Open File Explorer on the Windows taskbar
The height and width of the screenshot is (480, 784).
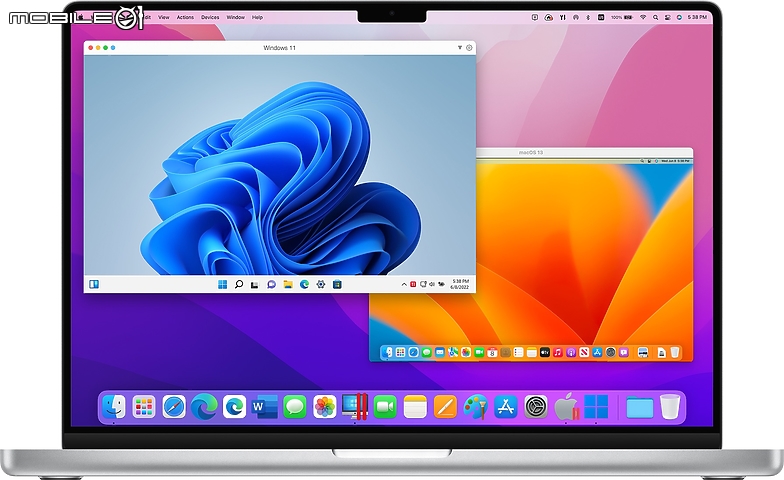pyautogui.click(x=288, y=284)
